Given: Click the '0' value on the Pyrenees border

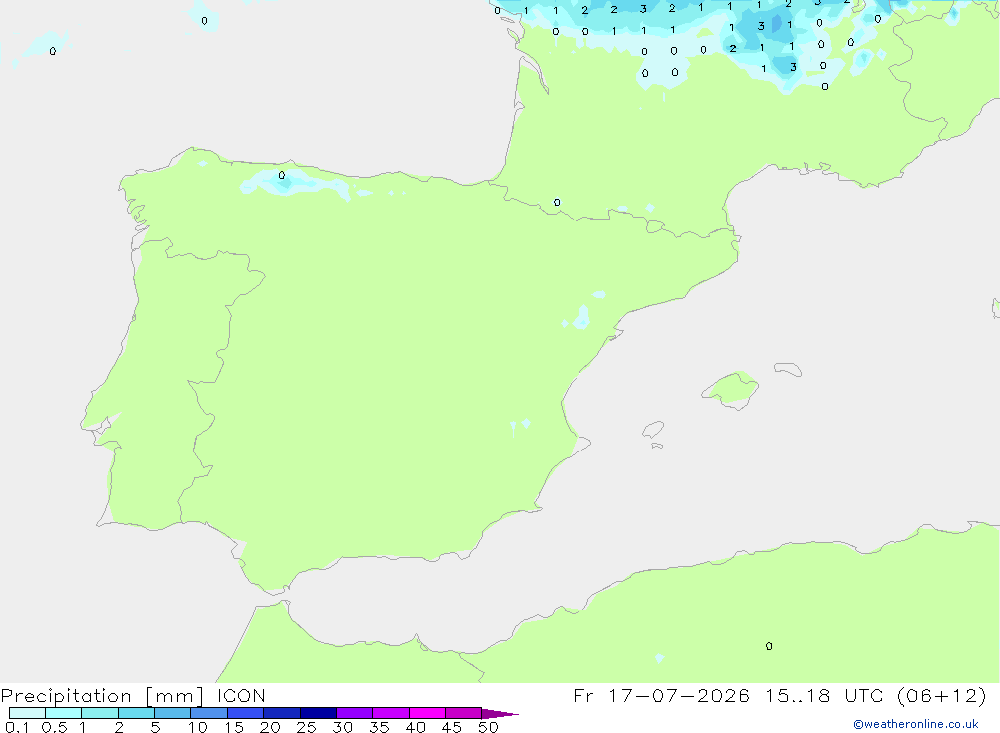Looking at the screenshot, I should [557, 203].
